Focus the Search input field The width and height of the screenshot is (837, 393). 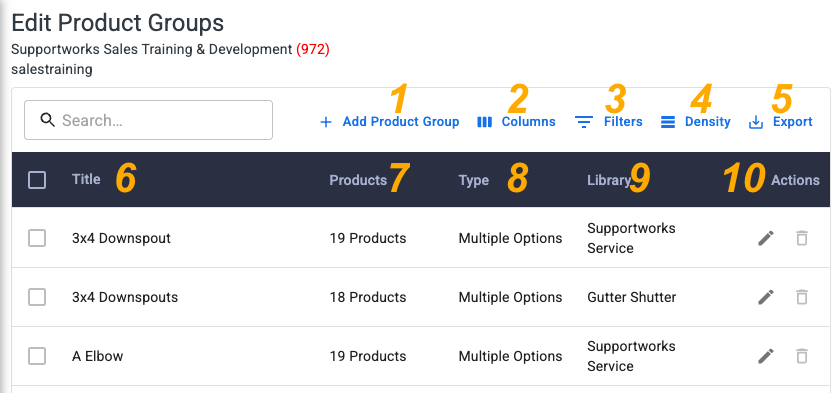148,120
